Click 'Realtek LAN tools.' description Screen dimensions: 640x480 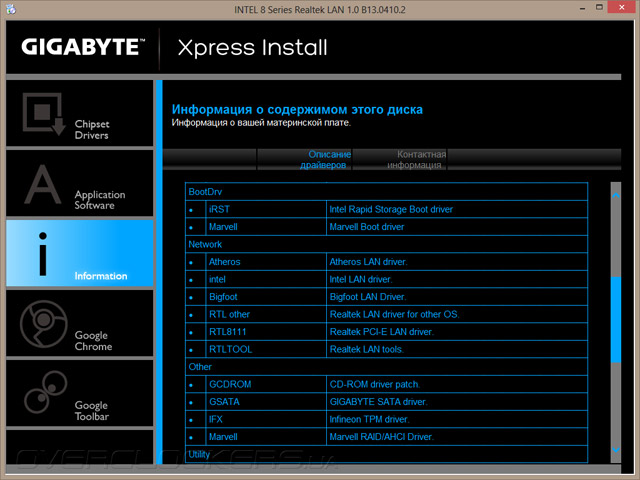pyautogui.click(x=367, y=350)
